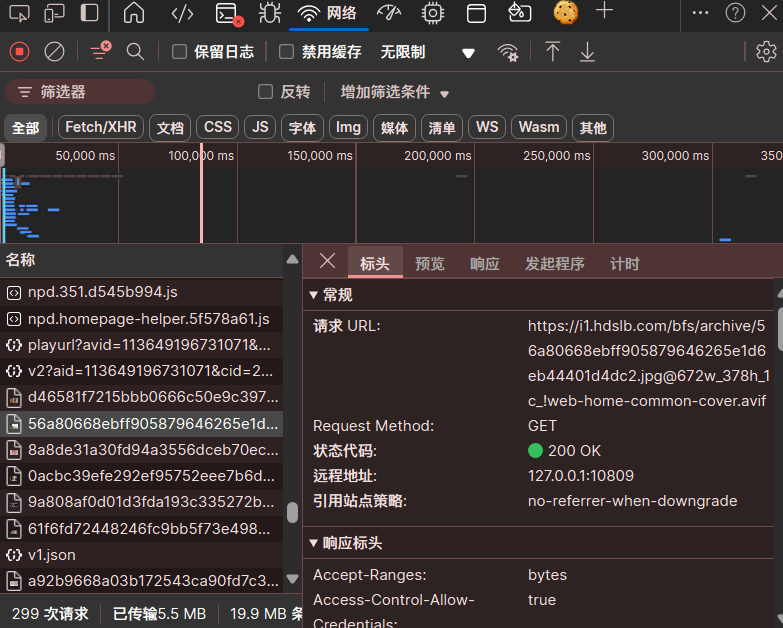This screenshot has height=628, width=783.
Task: Open network panel settings gear
Action: coord(766,52)
